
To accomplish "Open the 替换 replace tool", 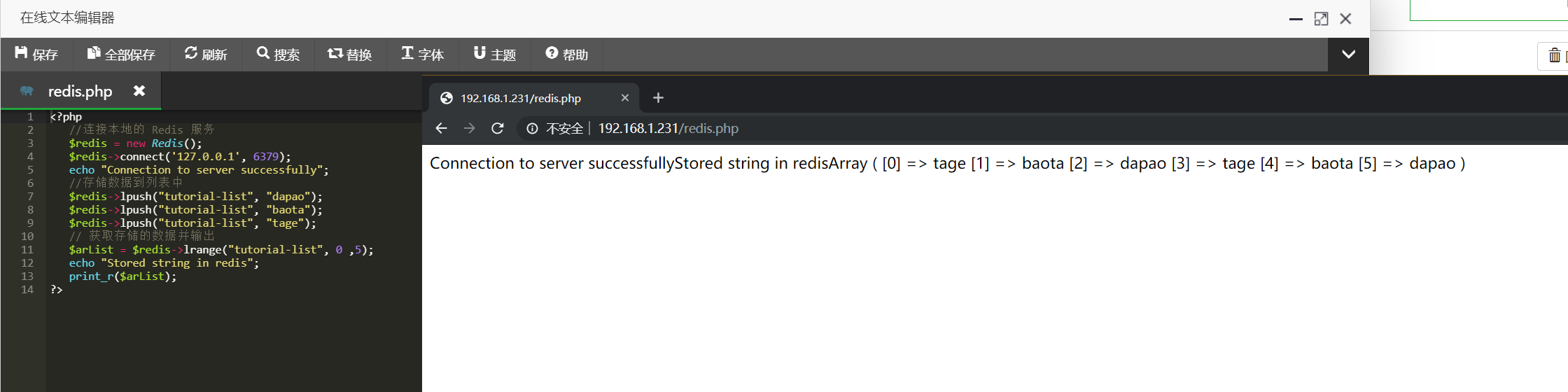I will tap(350, 55).
